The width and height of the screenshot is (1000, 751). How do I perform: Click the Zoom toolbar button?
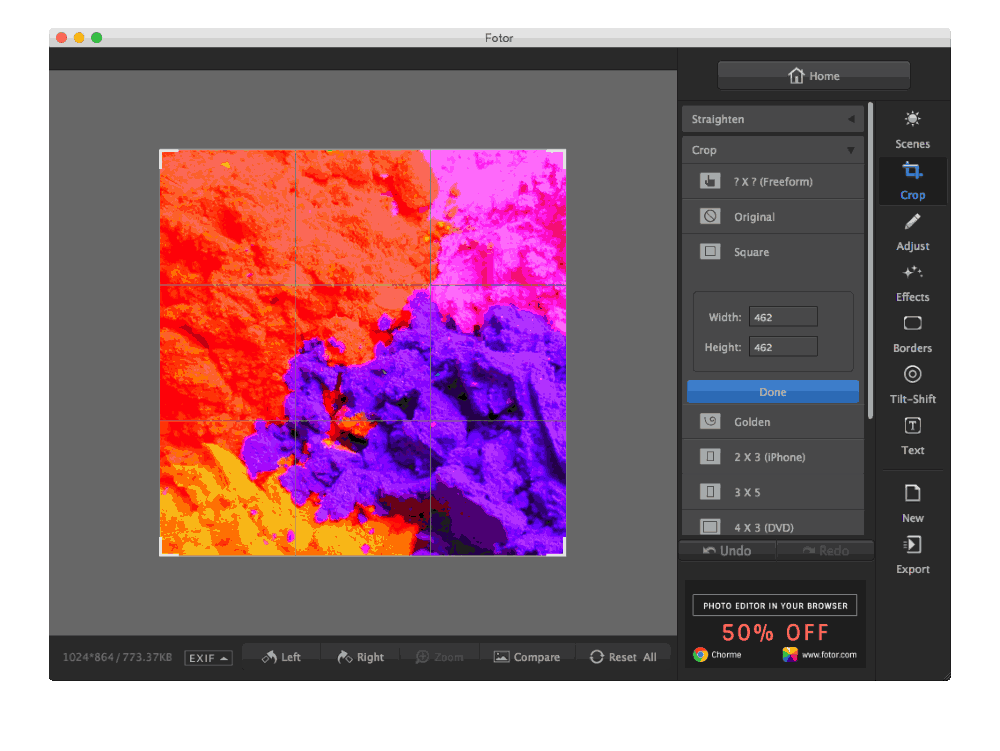point(439,657)
